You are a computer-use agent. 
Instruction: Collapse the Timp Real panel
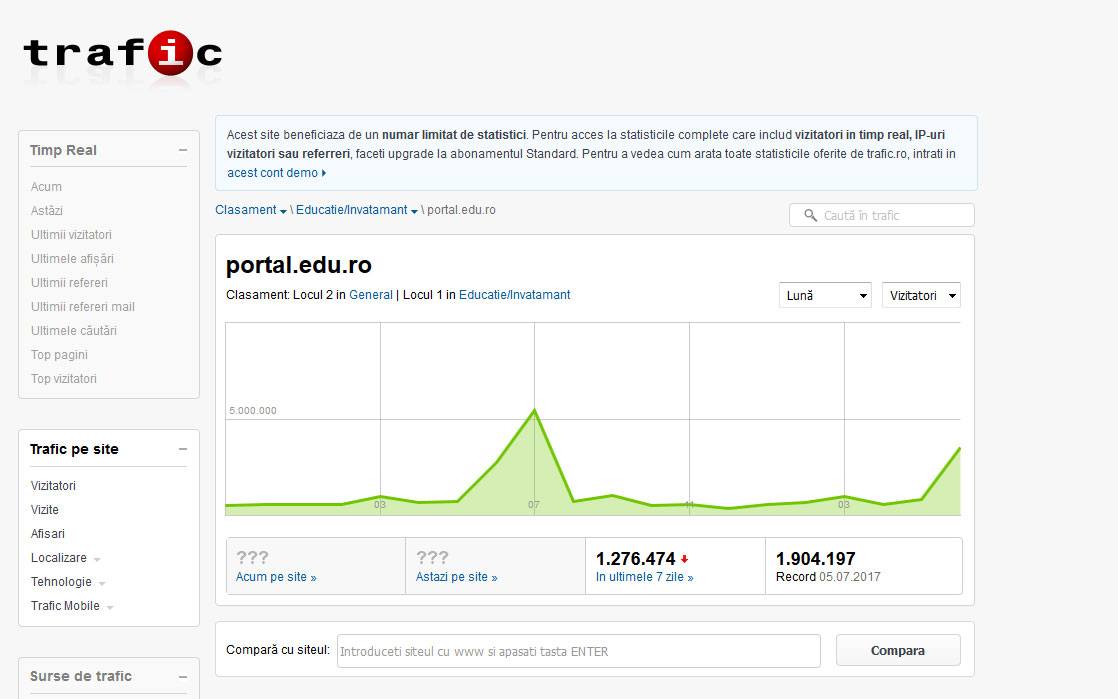pyautogui.click(x=183, y=150)
